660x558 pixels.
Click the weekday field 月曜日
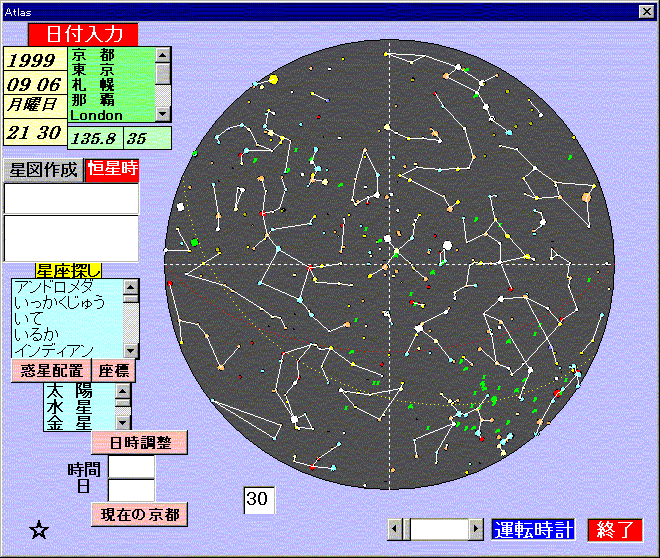35,106
